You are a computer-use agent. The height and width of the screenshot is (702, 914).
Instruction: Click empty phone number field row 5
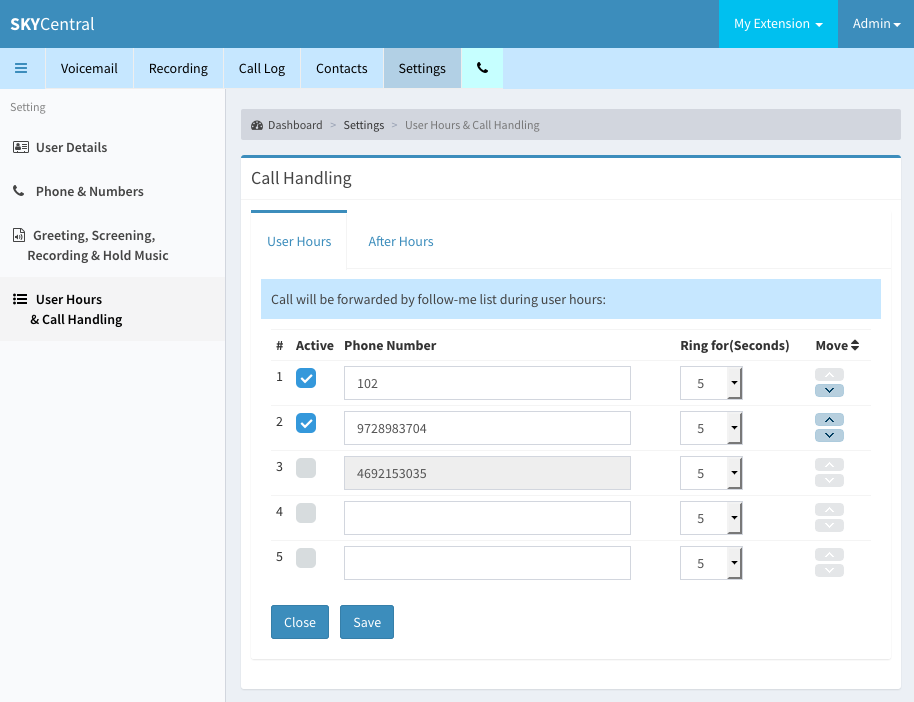[487, 563]
